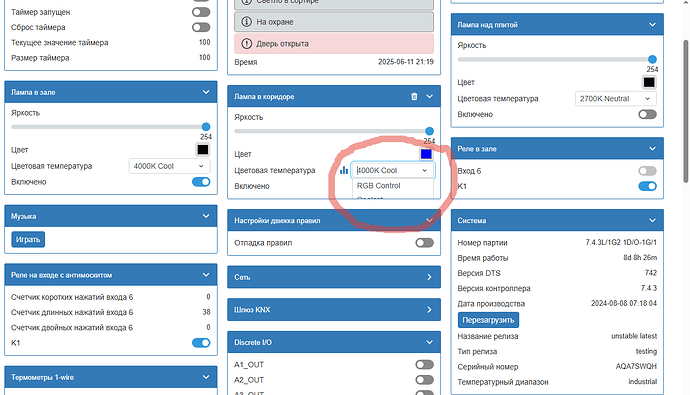Click brightness slider in Лампа над плитой
Image resolution: width=690 pixels, height=395 pixels.
coord(557,59)
